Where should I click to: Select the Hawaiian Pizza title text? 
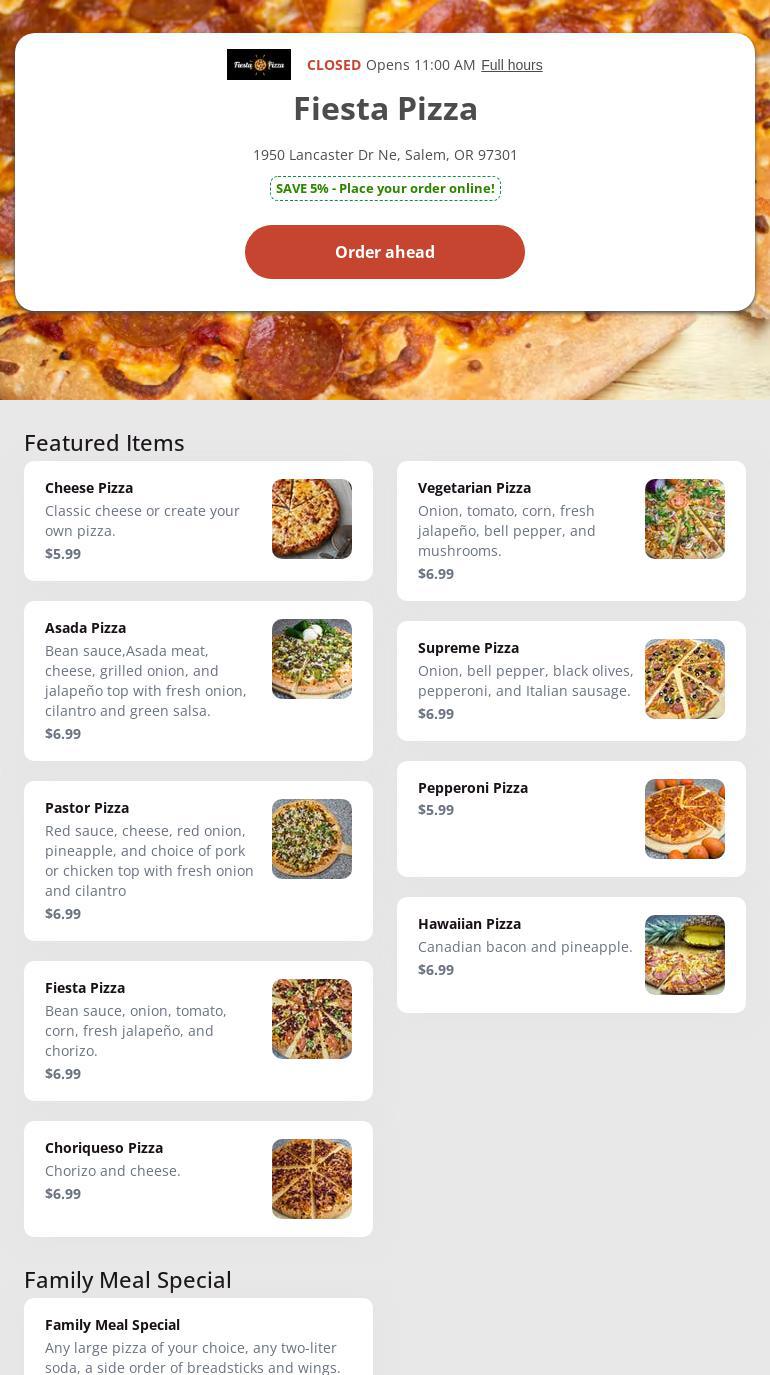469,924
